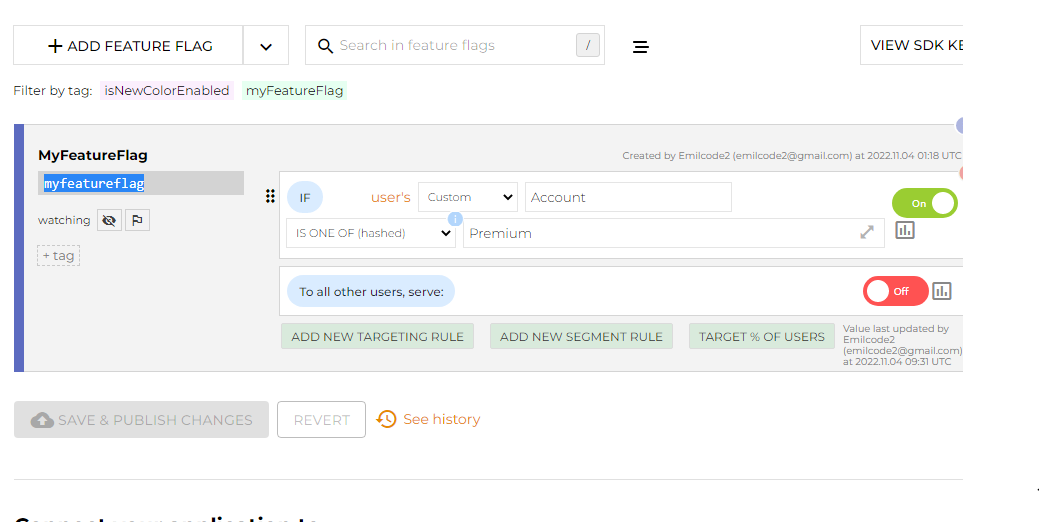Expand the Premium value field icon
Viewport: 1039px width, 522px height.
[x=866, y=233]
